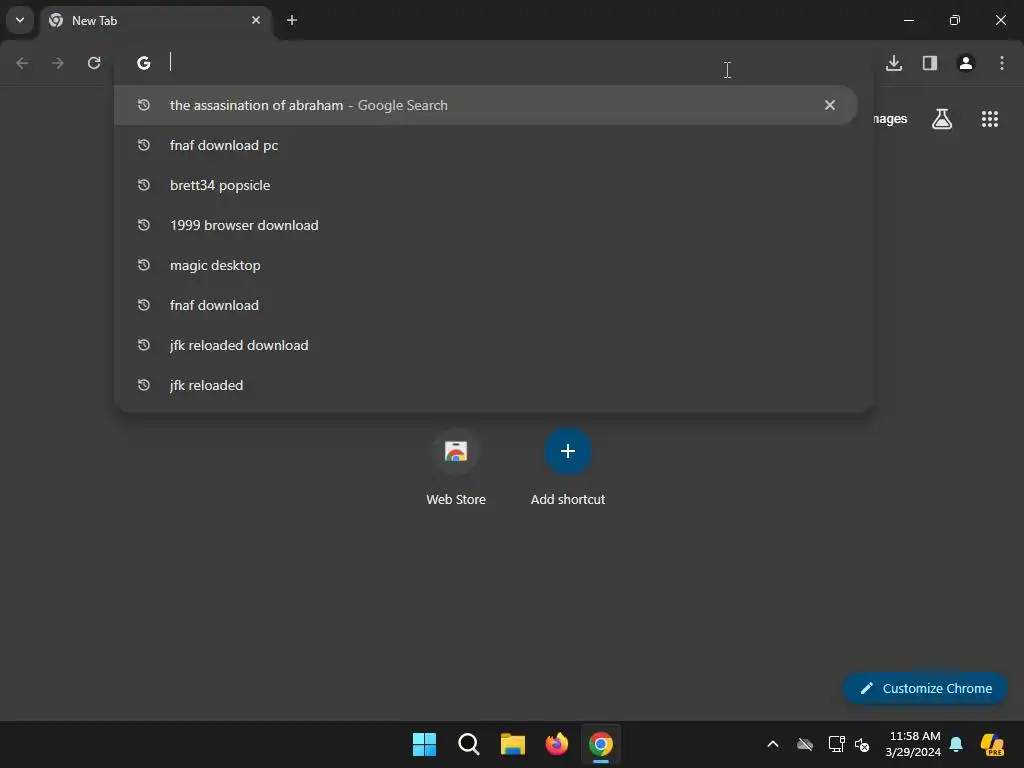This screenshot has height=768, width=1024.
Task: Click the network display tray icon
Action: [x=837, y=744]
